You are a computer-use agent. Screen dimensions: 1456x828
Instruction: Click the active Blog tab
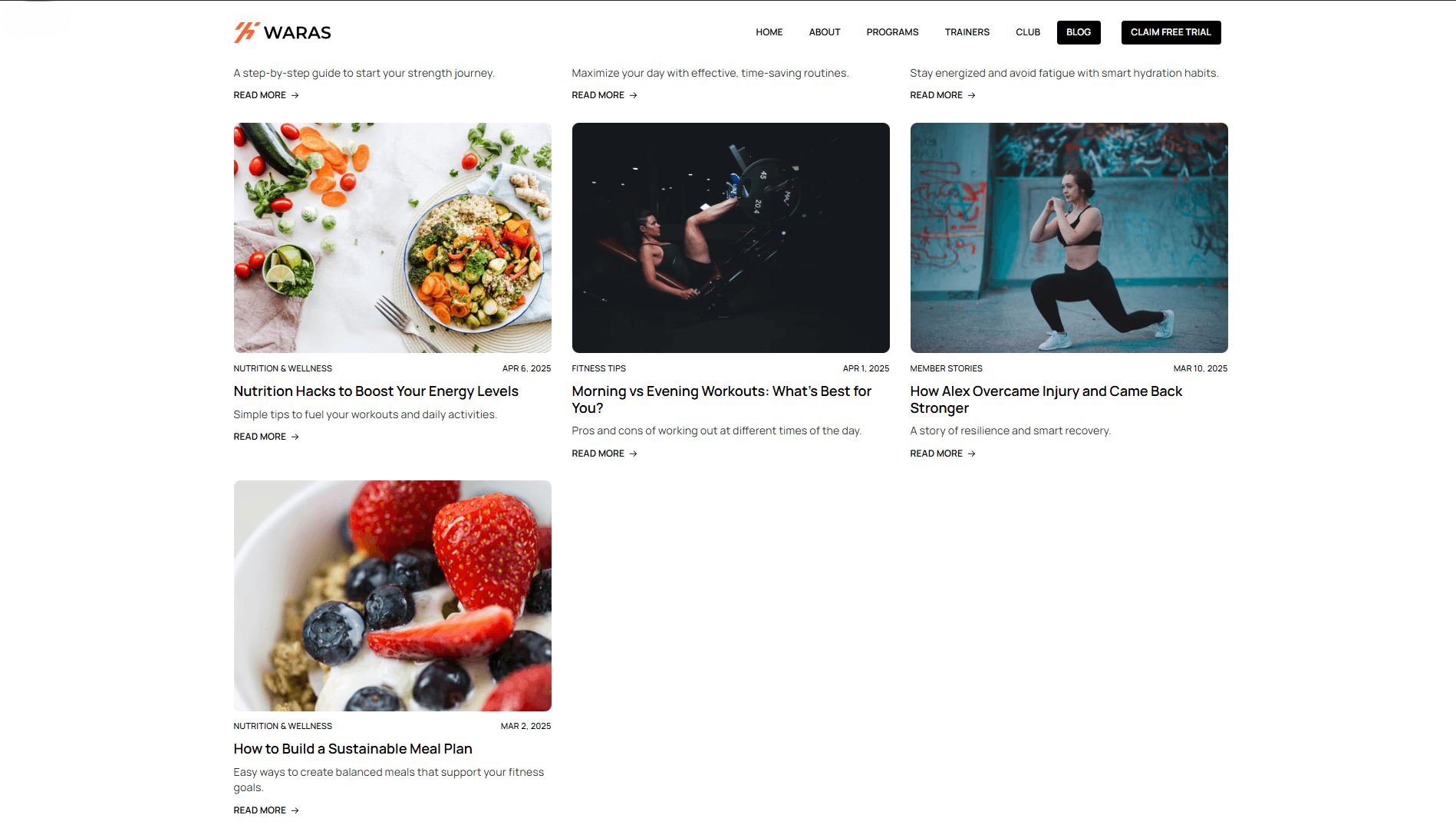[1079, 32]
